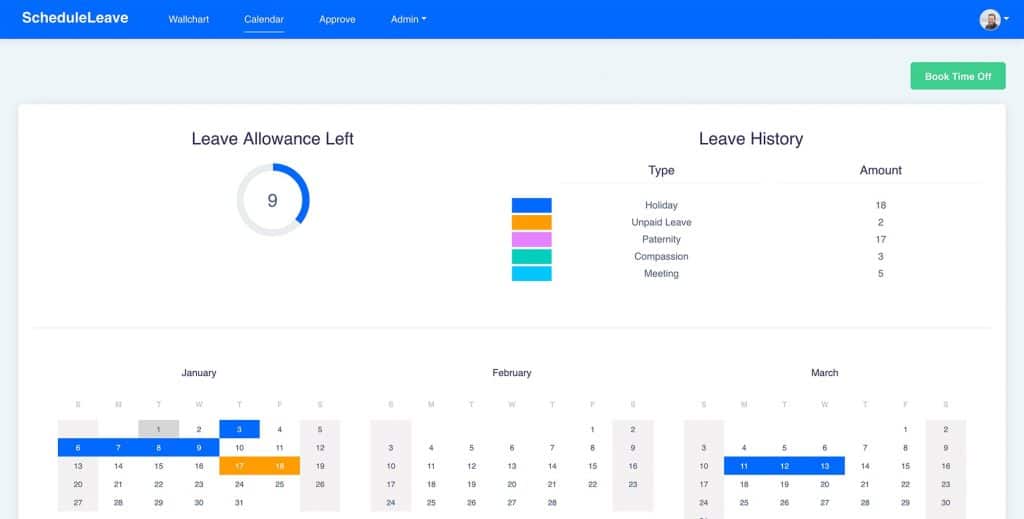This screenshot has height=519, width=1024.
Task: Select the pink Paternity color swatch
Action: 531,239
